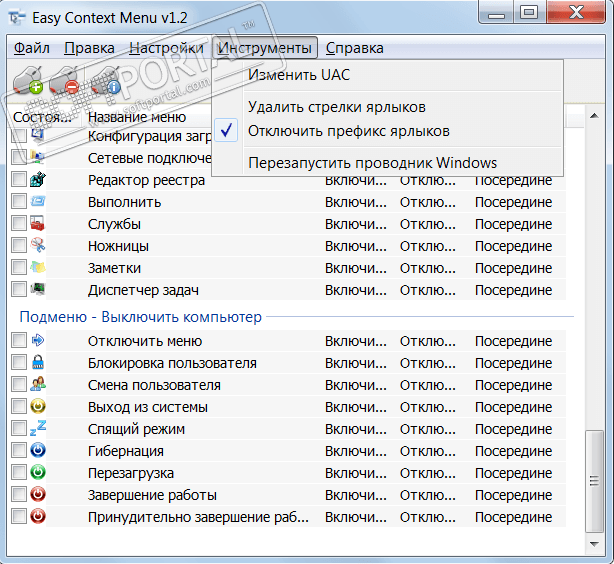Viewport: 614px width, 564px height.
Task: Click the users icon beside Смена пользователя
Action: tap(38, 384)
